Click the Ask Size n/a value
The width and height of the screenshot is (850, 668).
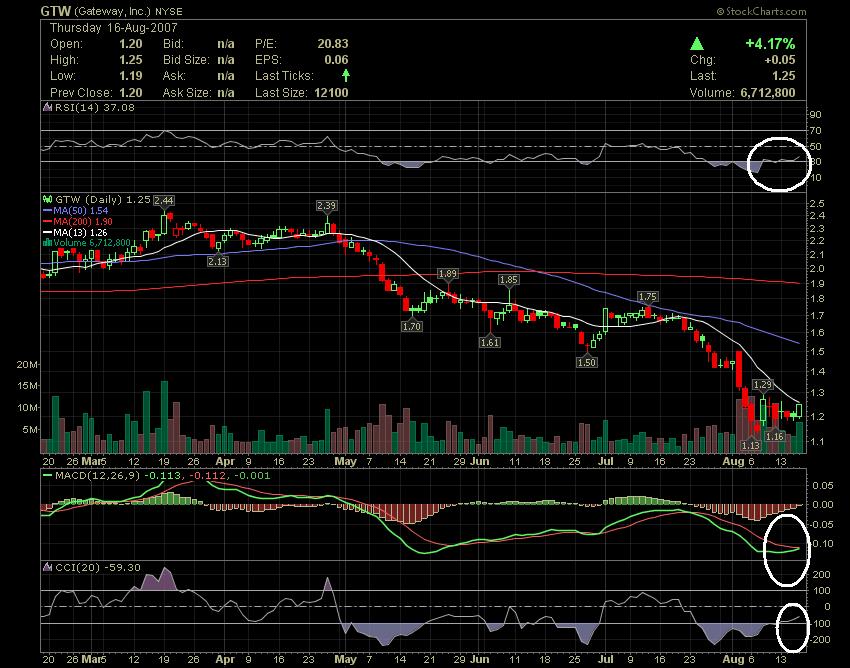coord(226,93)
